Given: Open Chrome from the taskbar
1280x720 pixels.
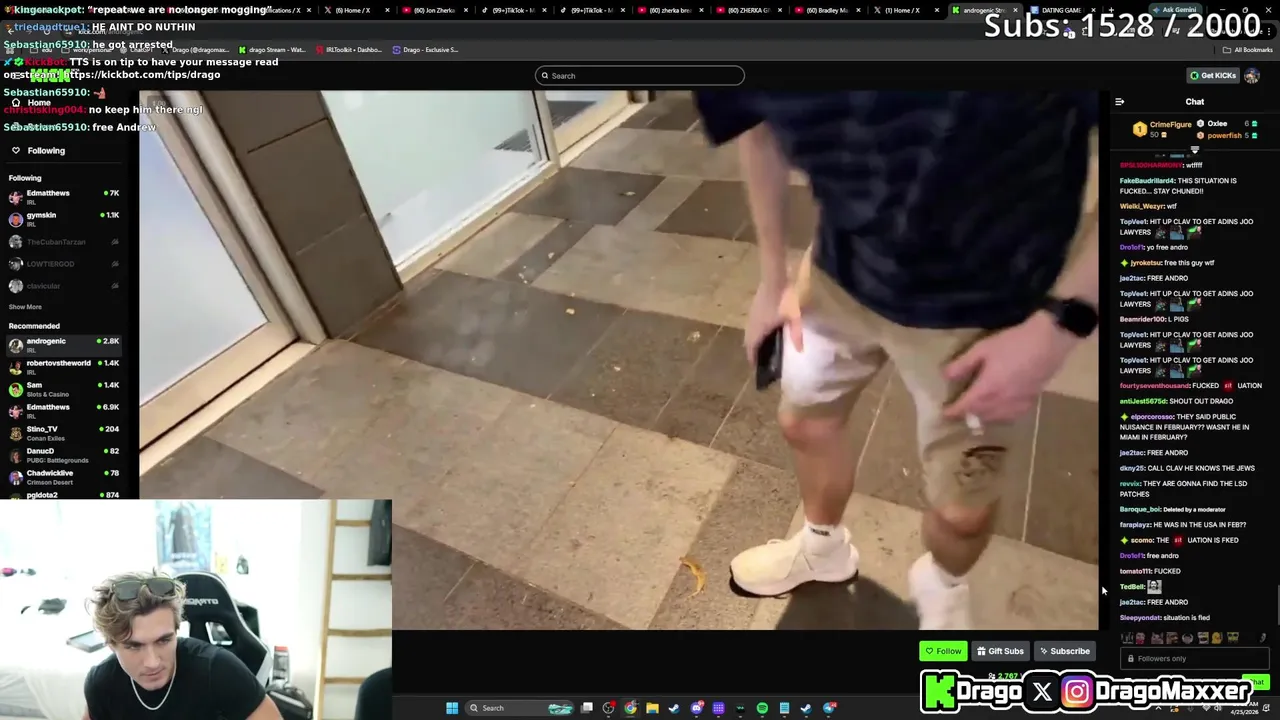Looking at the screenshot, I should pos(630,708).
